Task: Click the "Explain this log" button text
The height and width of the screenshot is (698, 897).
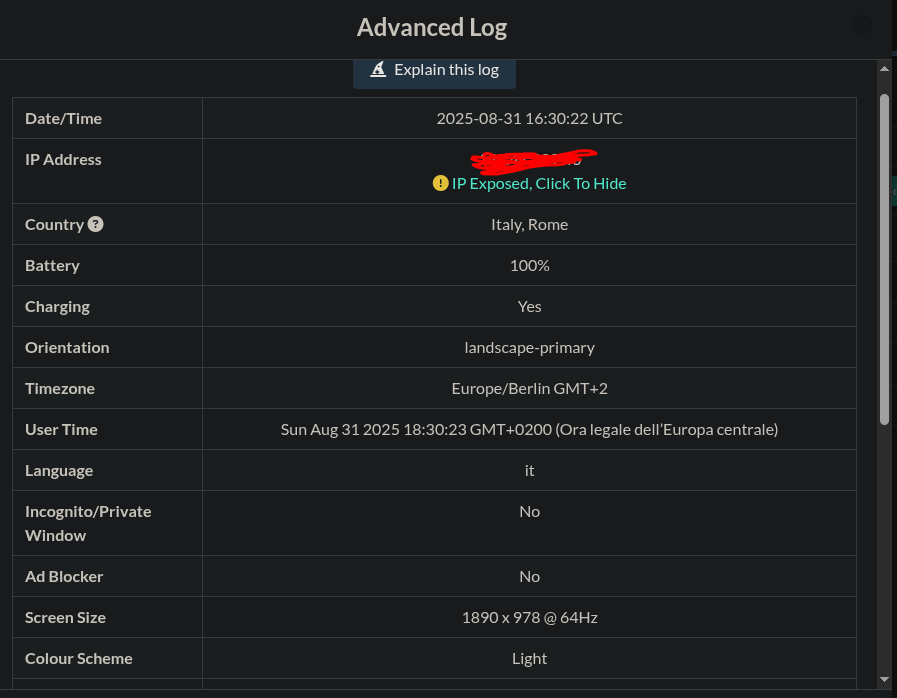Action: 454,69
